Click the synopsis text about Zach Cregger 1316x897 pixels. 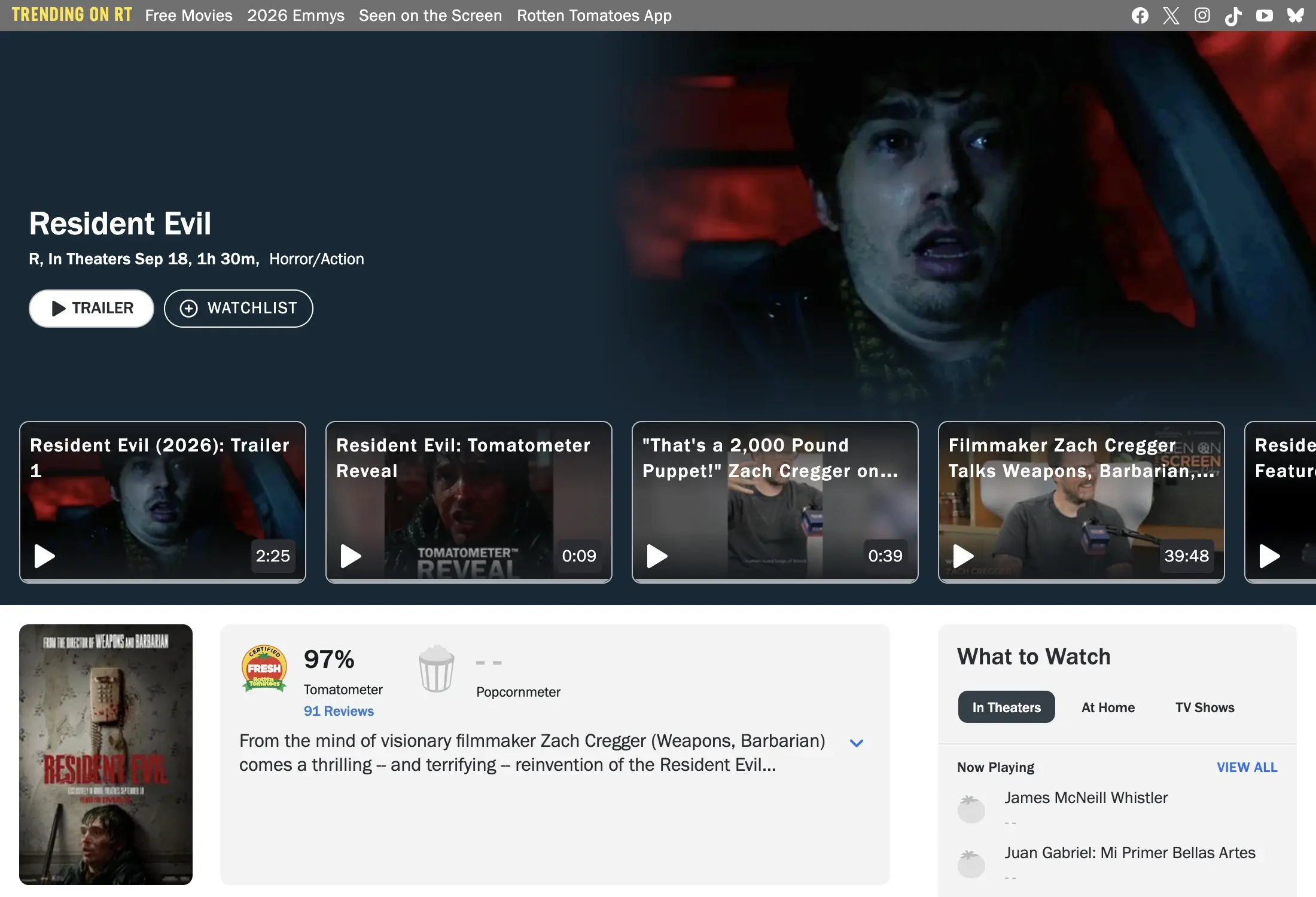pos(532,753)
